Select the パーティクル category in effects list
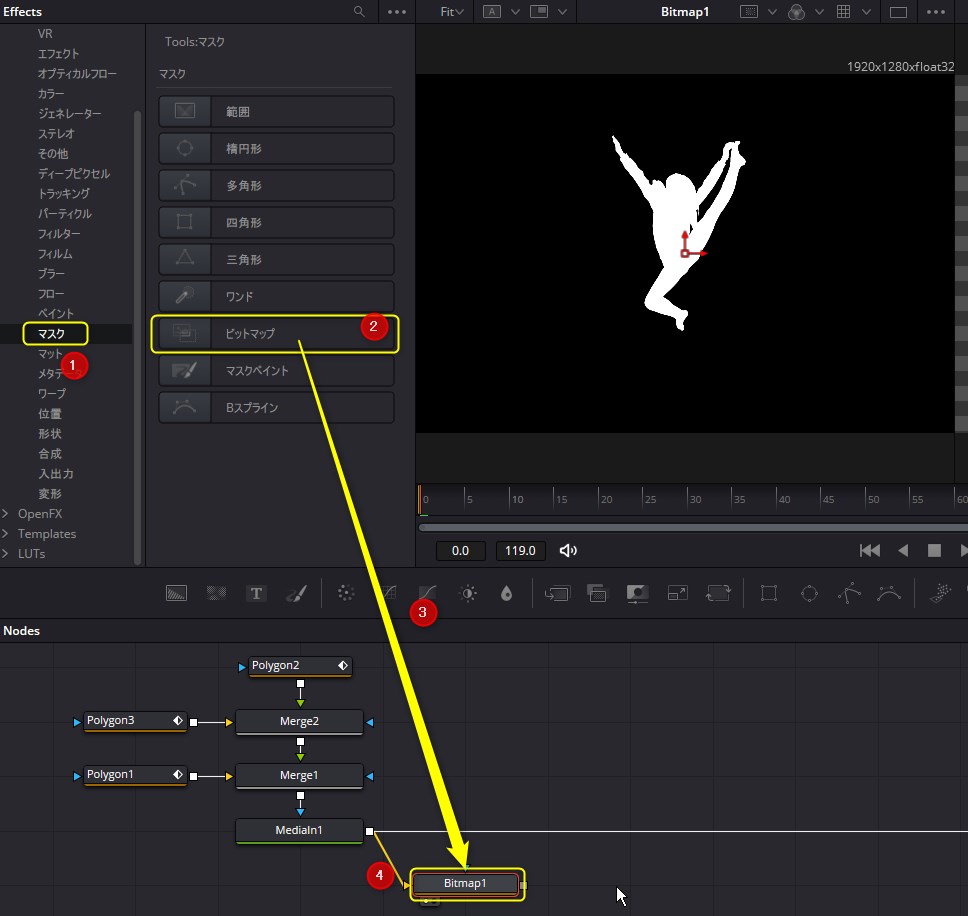Viewport: 968px width, 916px height. (65, 214)
